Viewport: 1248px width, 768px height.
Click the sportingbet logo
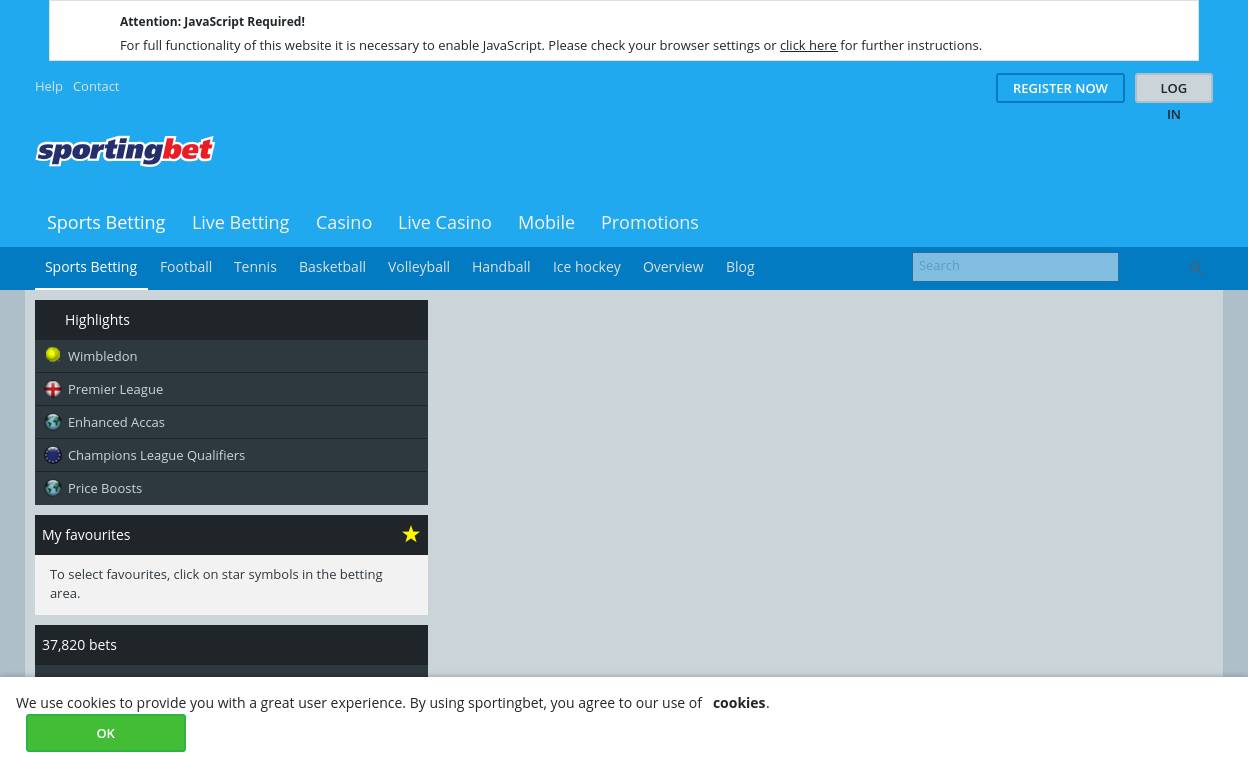click(125, 151)
